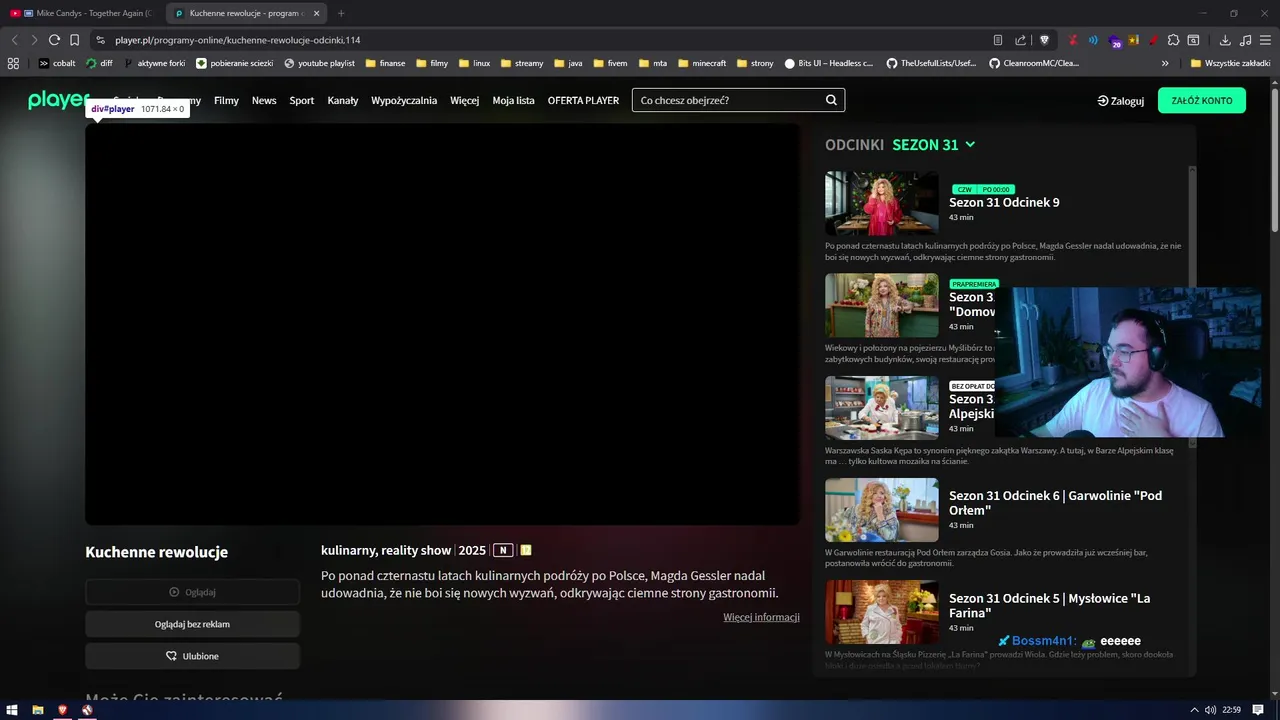
Task: Open the SEZON 31 season dropdown
Action: 933,145
